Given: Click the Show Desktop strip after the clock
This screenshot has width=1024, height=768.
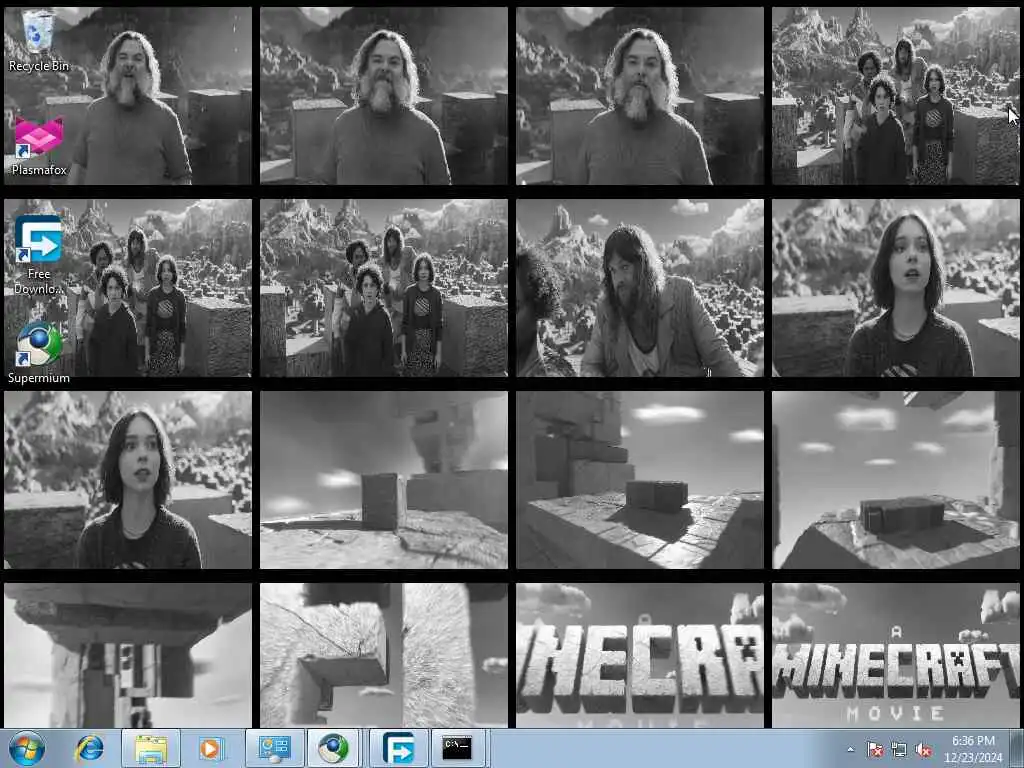Looking at the screenshot, I should 1016,748.
